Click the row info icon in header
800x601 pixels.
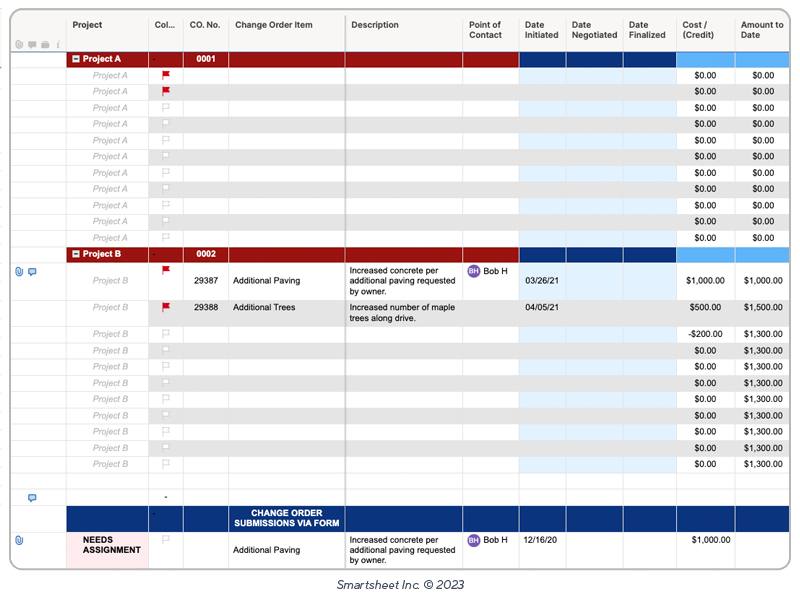[x=57, y=45]
